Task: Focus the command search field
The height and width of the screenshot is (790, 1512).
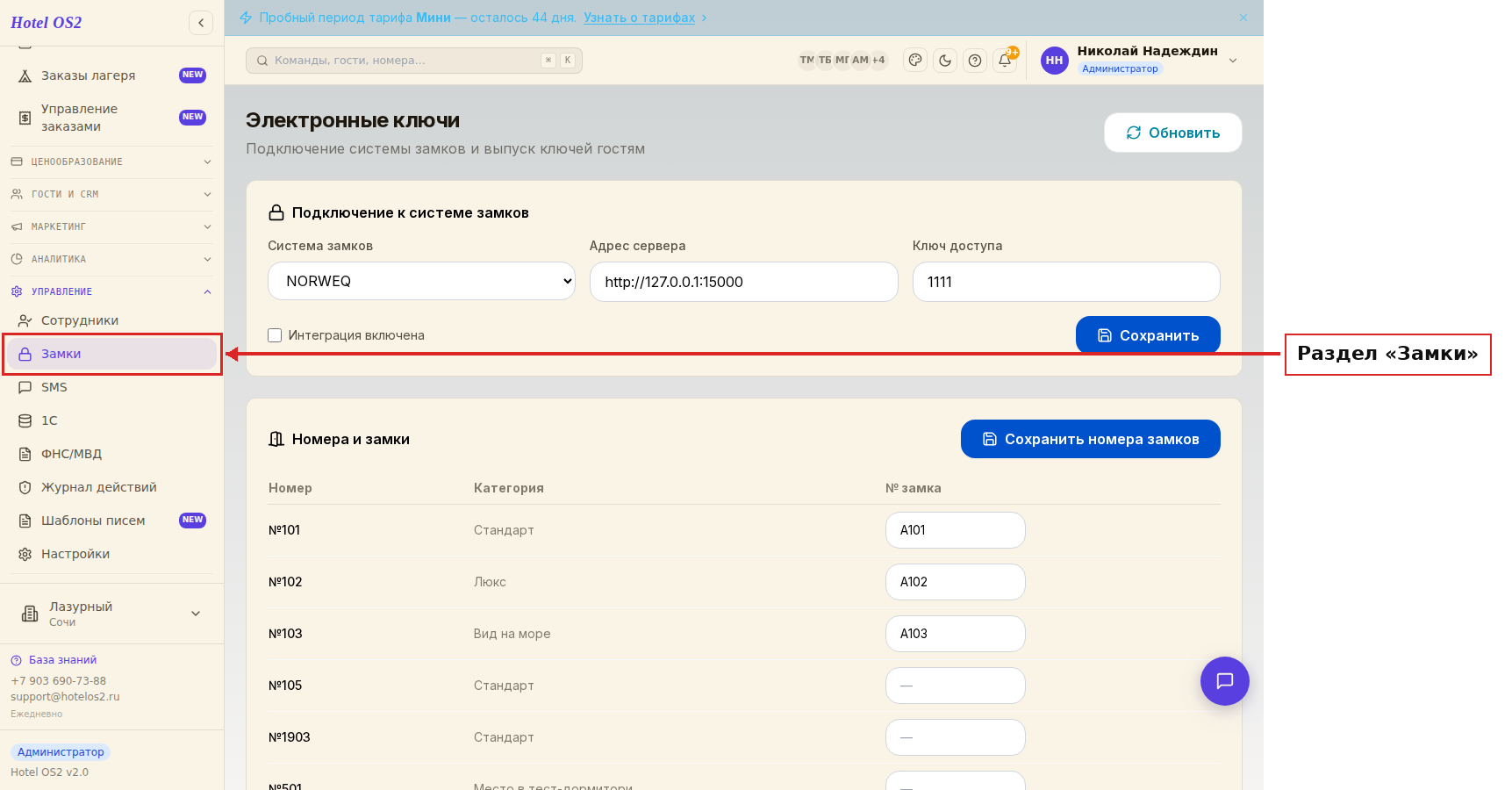Action: coord(414,61)
